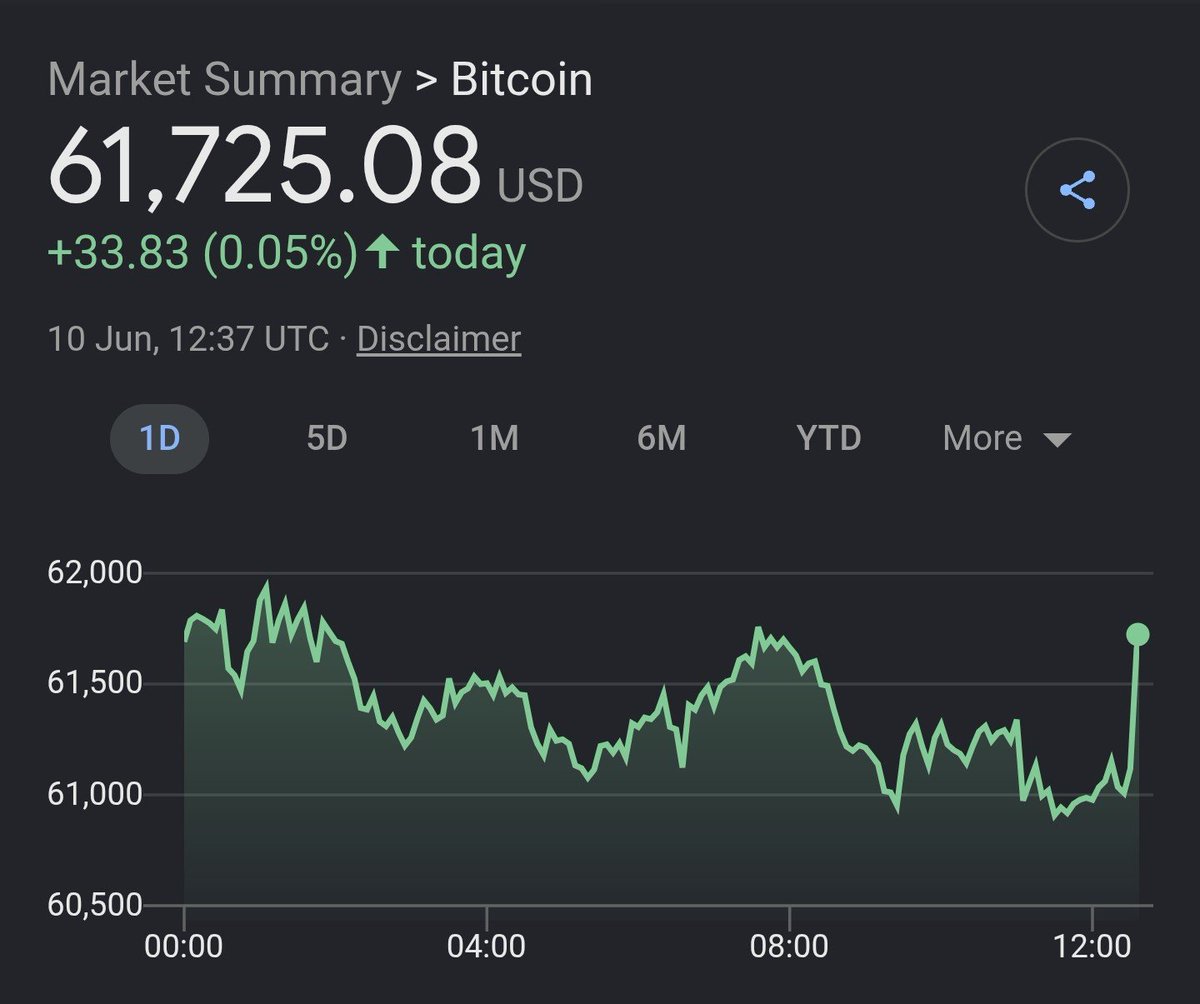Switch to the 1M chart range
This screenshot has height=1004, width=1200.
(x=495, y=438)
